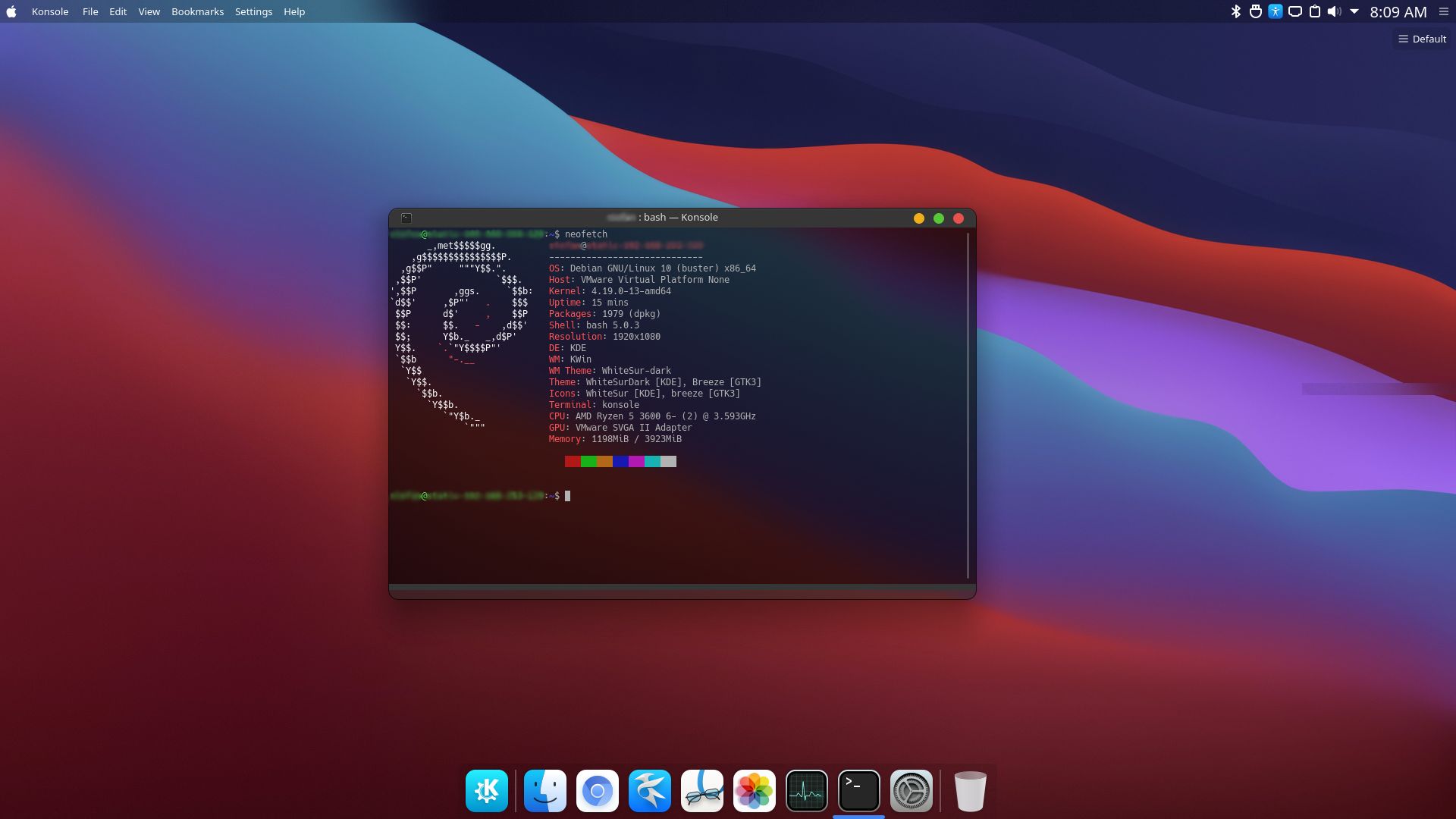Open System Settings gear in dock

tap(911, 791)
